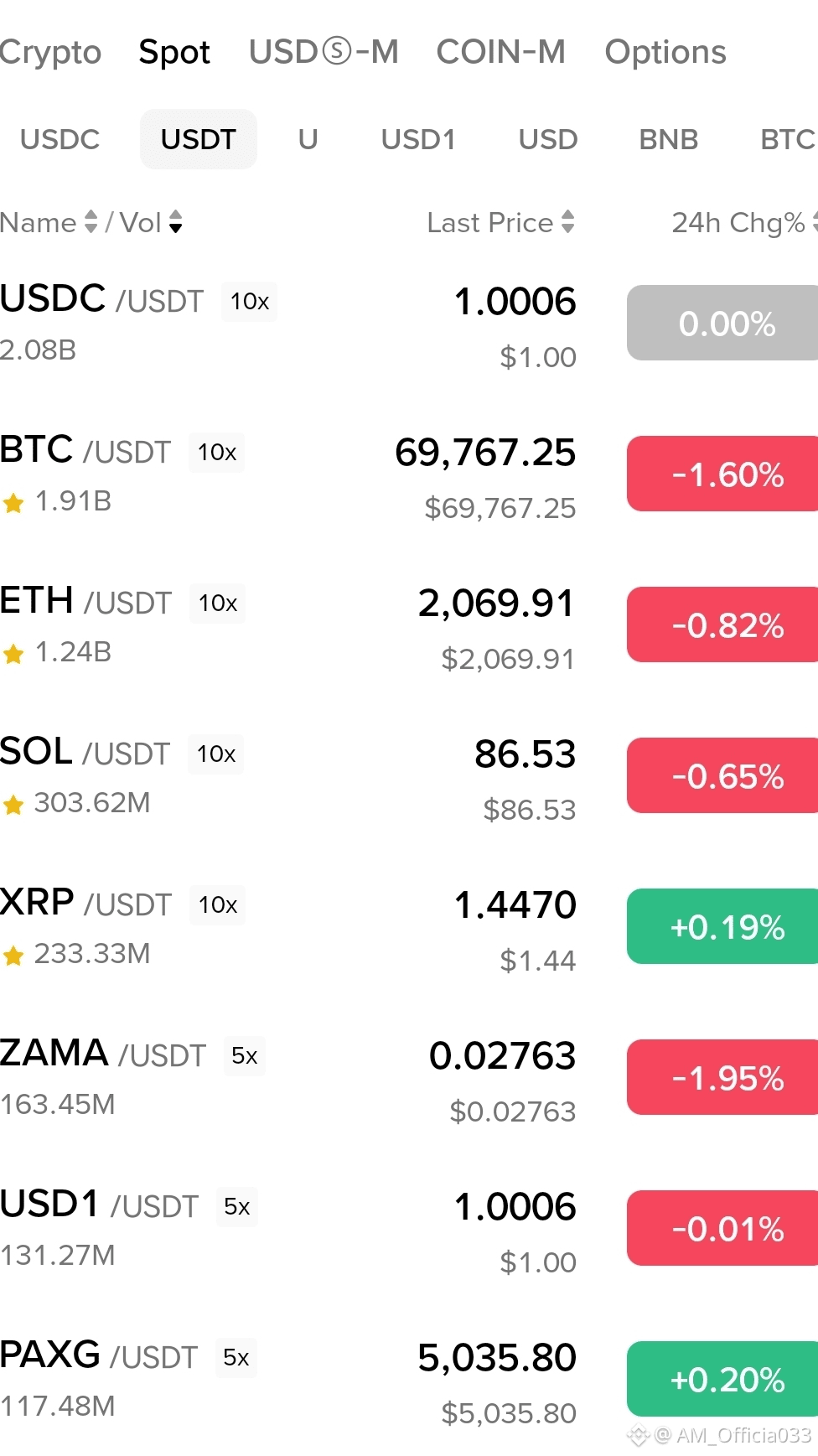Open the ZAMA/USDT pair row
This screenshot has width=818, height=1456.
point(409,1077)
